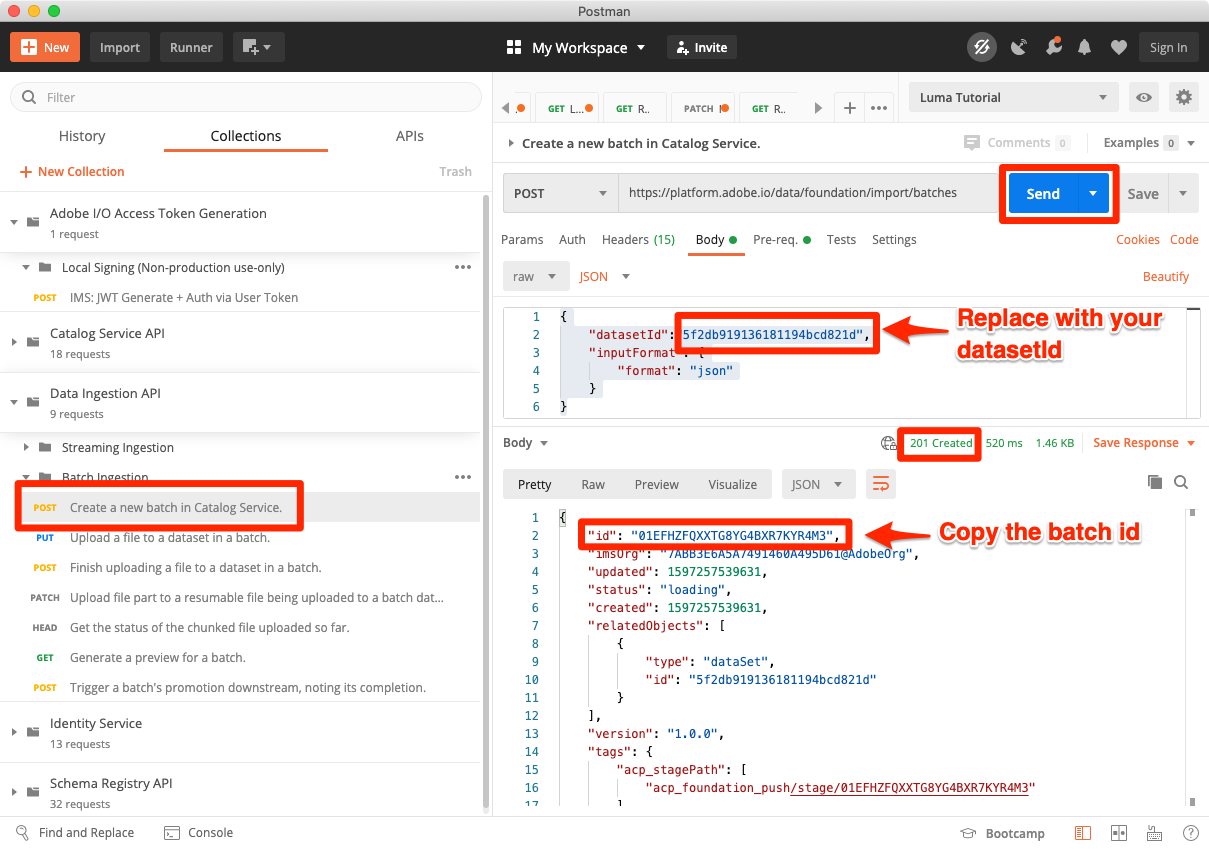1209x849 pixels.
Task: Open new window plus icon dropdown
Action: (259, 47)
